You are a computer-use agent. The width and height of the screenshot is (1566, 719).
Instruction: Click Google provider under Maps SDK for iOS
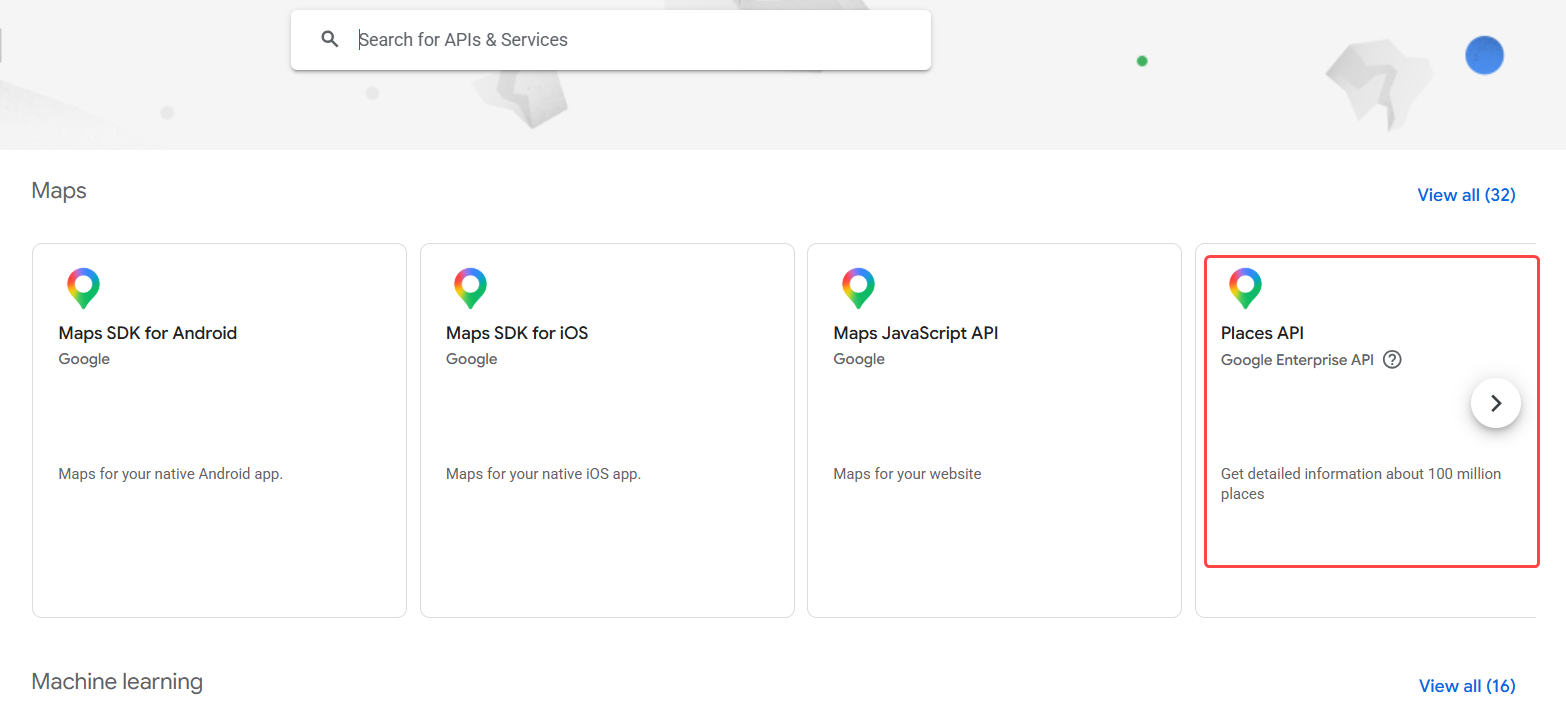click(471, 359)
